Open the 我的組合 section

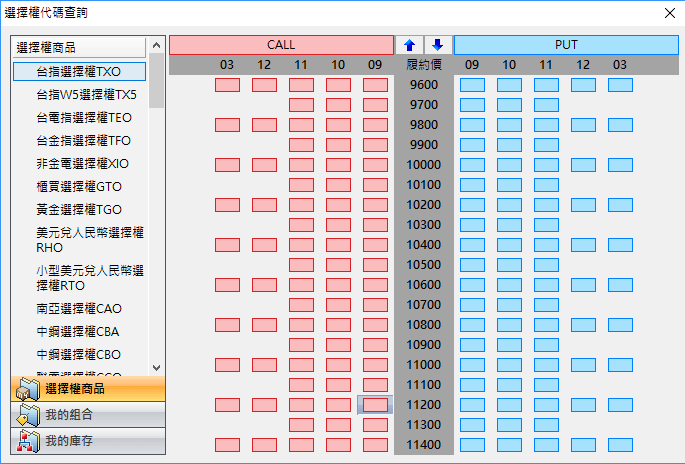tap(88, 415)
